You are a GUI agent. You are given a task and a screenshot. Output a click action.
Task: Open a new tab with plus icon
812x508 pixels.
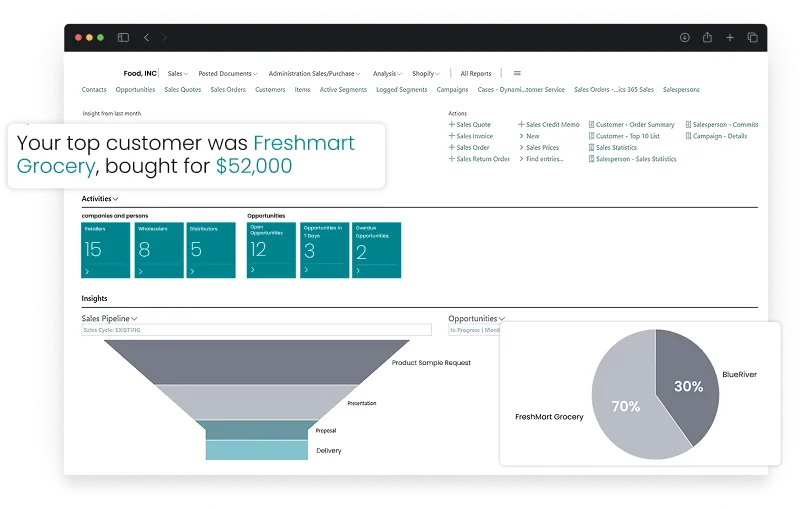tap(730, 37)
